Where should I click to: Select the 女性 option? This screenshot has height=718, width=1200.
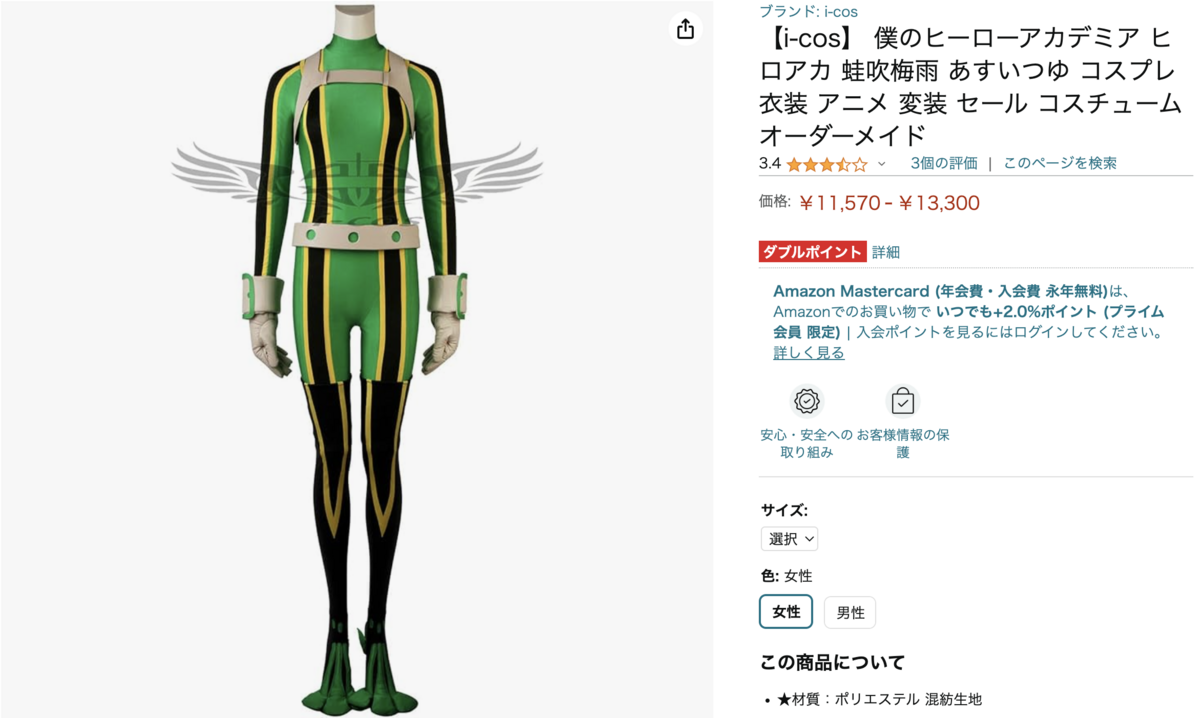pyautogui.click(x=786, y=612)
